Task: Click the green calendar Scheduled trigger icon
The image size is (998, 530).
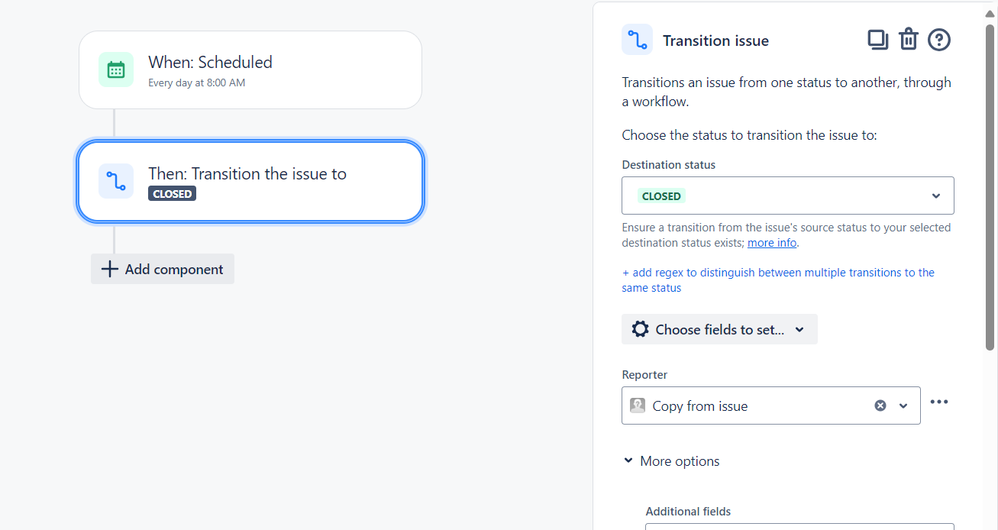Action: (116, 70)
